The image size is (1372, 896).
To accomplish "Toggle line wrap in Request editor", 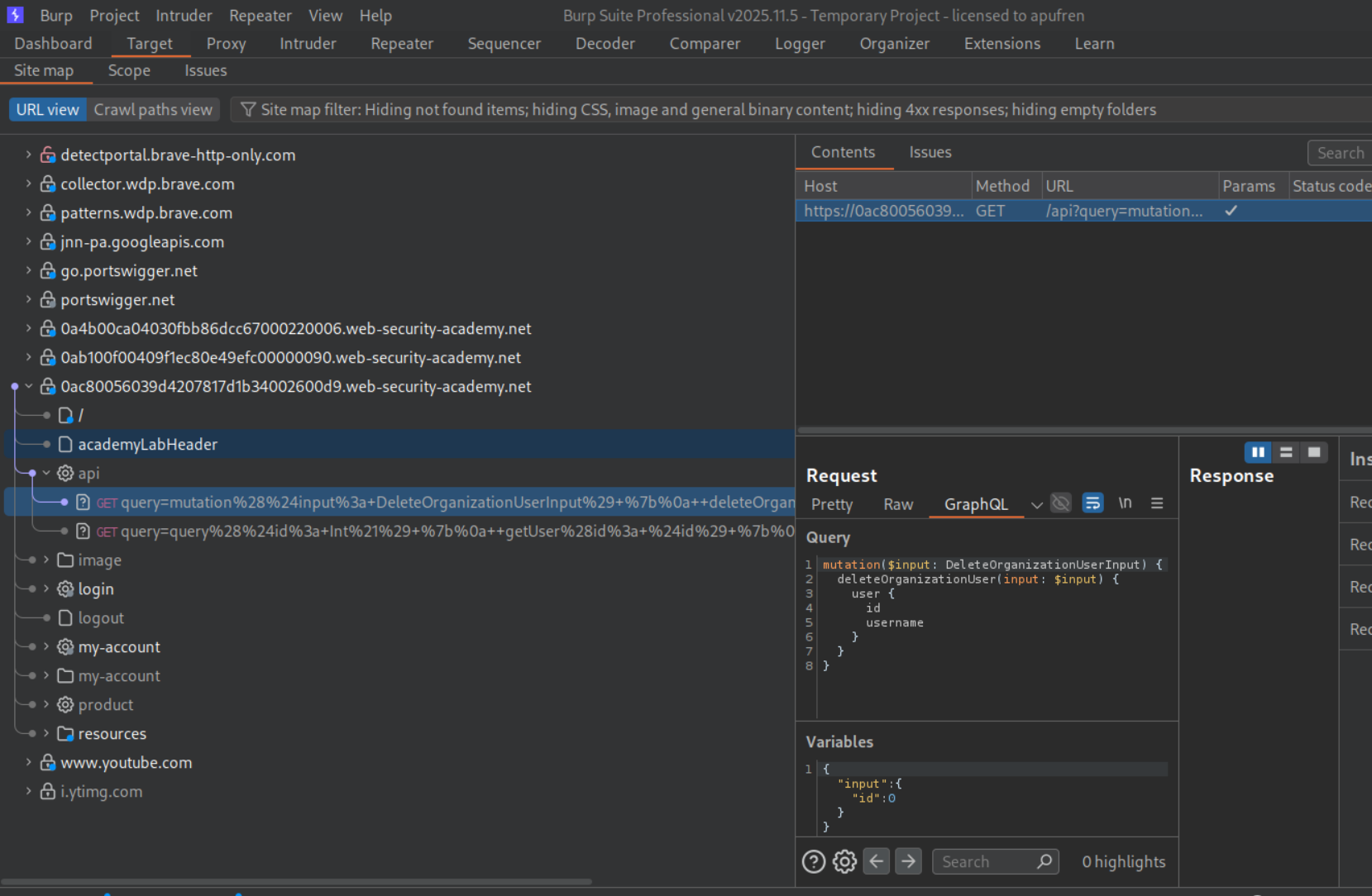I will (1092, 503).
